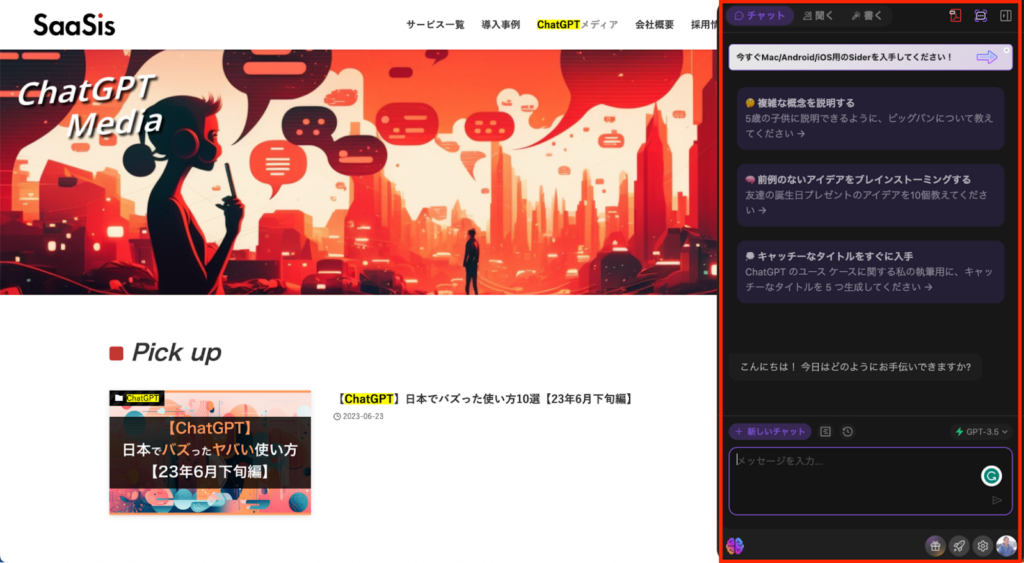Collapse the Sider sidebar panel icon
This screenshot has height=563, width=1024.
[x=1005, y=16]
